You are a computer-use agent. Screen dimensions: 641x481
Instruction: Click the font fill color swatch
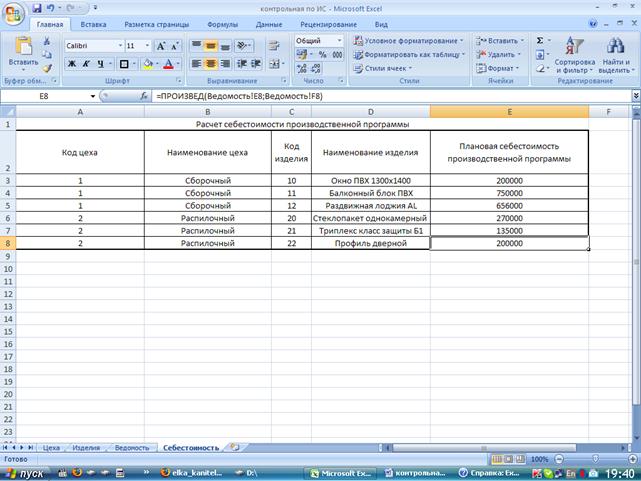(147, 64)
